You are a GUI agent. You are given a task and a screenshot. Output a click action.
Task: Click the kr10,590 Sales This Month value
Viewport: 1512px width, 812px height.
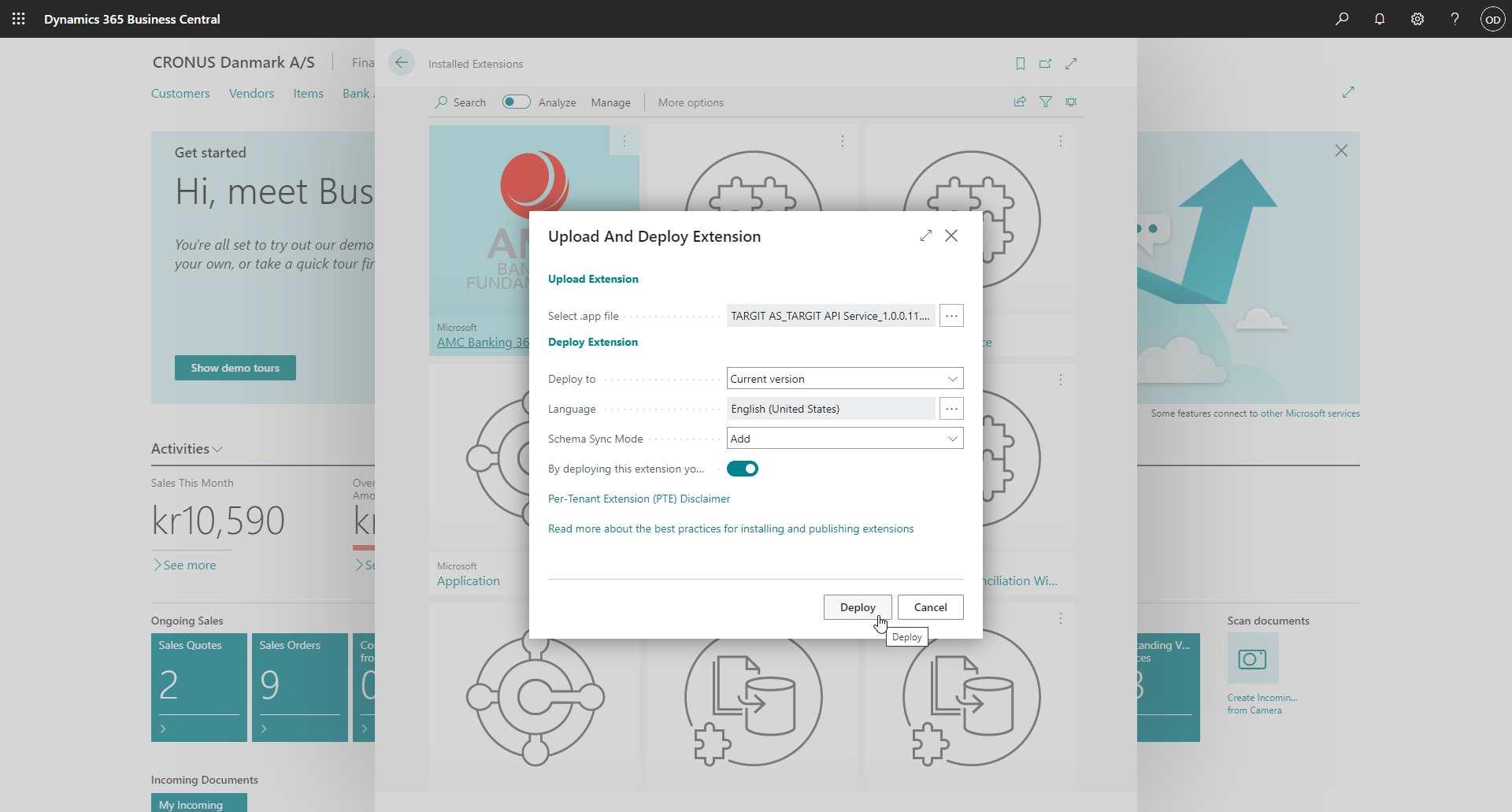pos(218,521)
